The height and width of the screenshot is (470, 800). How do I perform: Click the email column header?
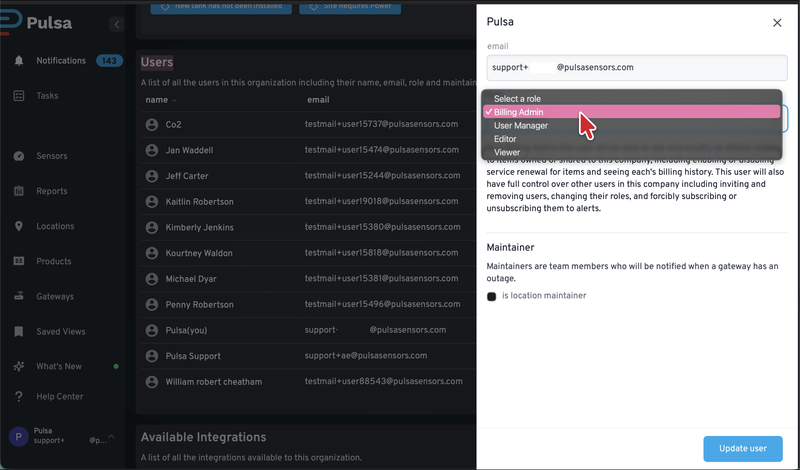pyautogui.click(x=318, y=100)
